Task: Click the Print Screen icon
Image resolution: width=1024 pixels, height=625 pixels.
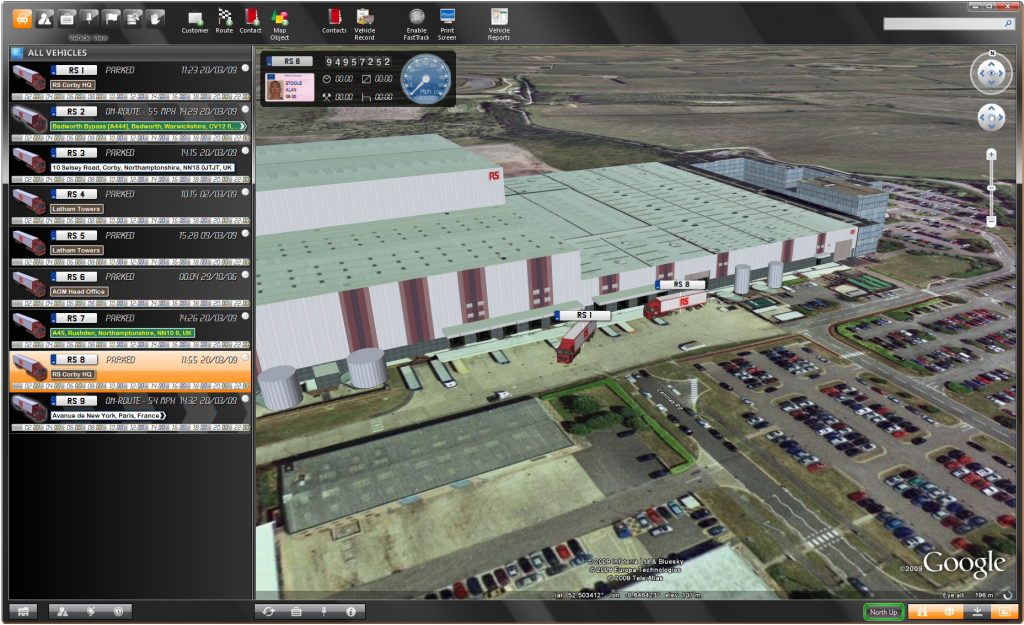Action: (x=447, y=17)
